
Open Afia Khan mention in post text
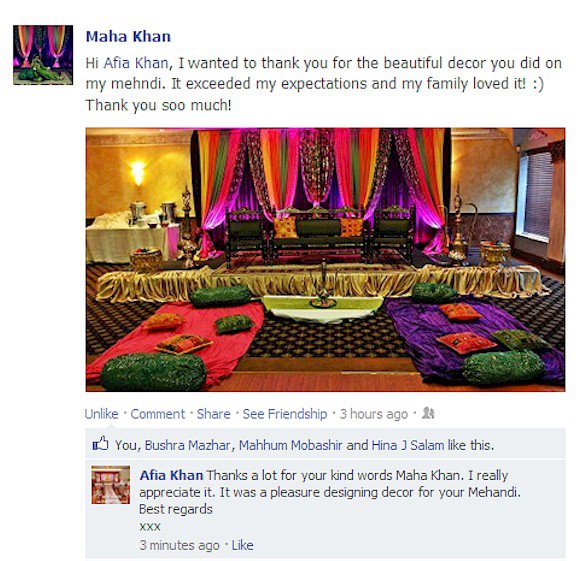[x=136, y=63]
